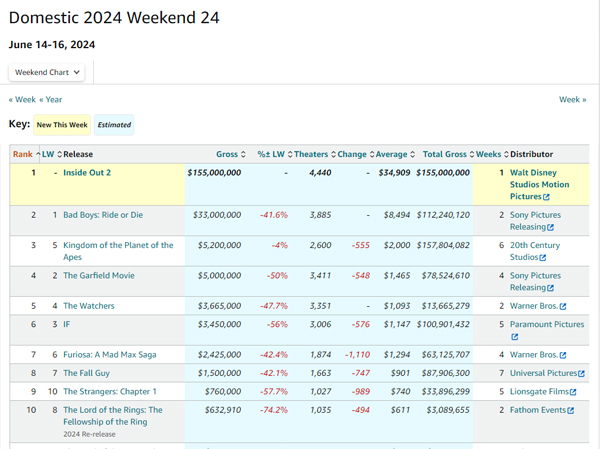The image size is (600, 449).
Task: Sort table by Rank column
Action: [23, 154]
